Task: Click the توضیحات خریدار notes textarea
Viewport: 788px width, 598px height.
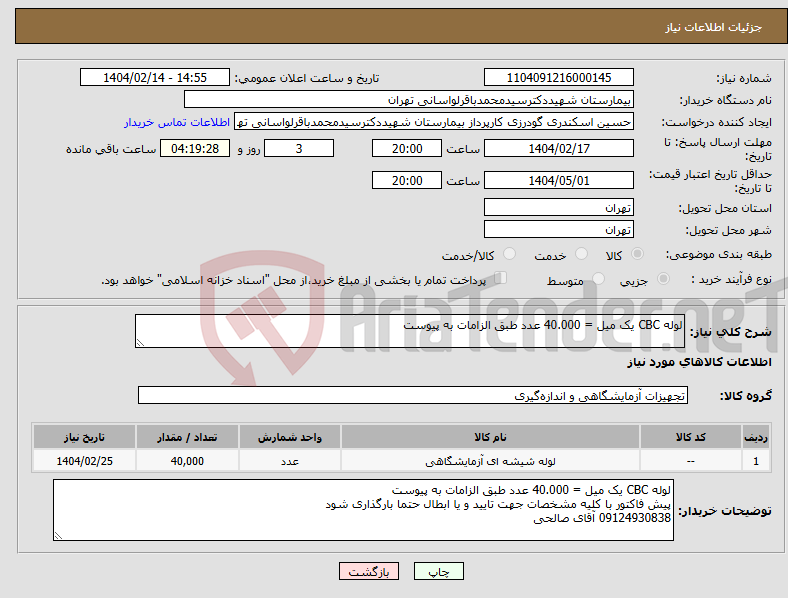Action: 363,510
